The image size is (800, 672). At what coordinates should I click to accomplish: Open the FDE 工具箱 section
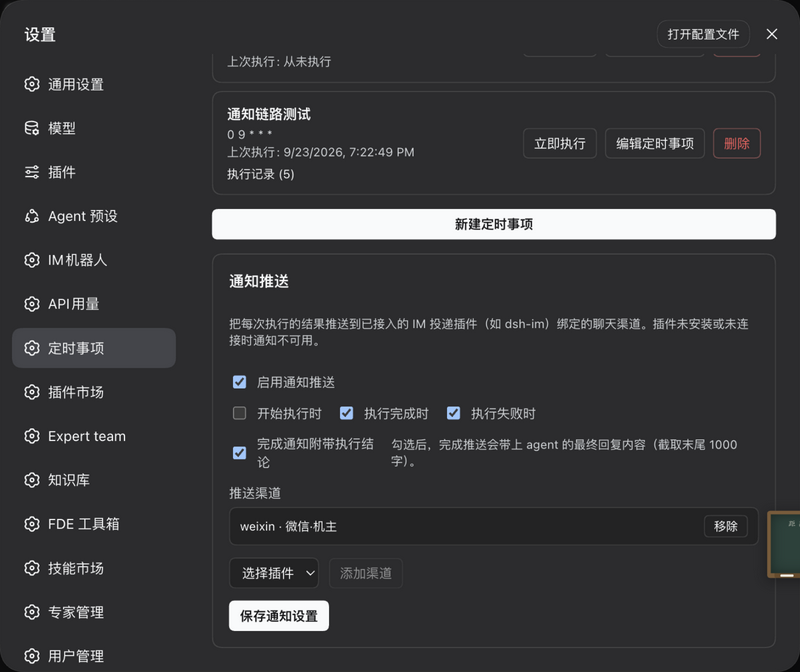click(x=94, y=524)
